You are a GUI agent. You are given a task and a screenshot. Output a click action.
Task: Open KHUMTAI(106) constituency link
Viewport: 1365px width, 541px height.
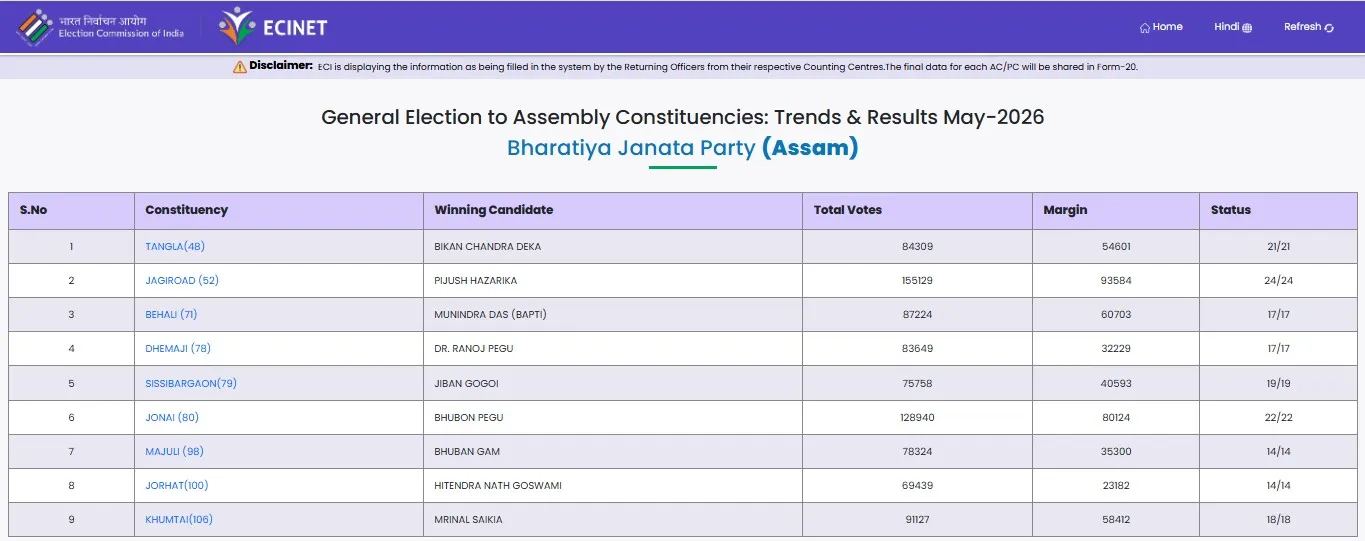pos(179,519)
